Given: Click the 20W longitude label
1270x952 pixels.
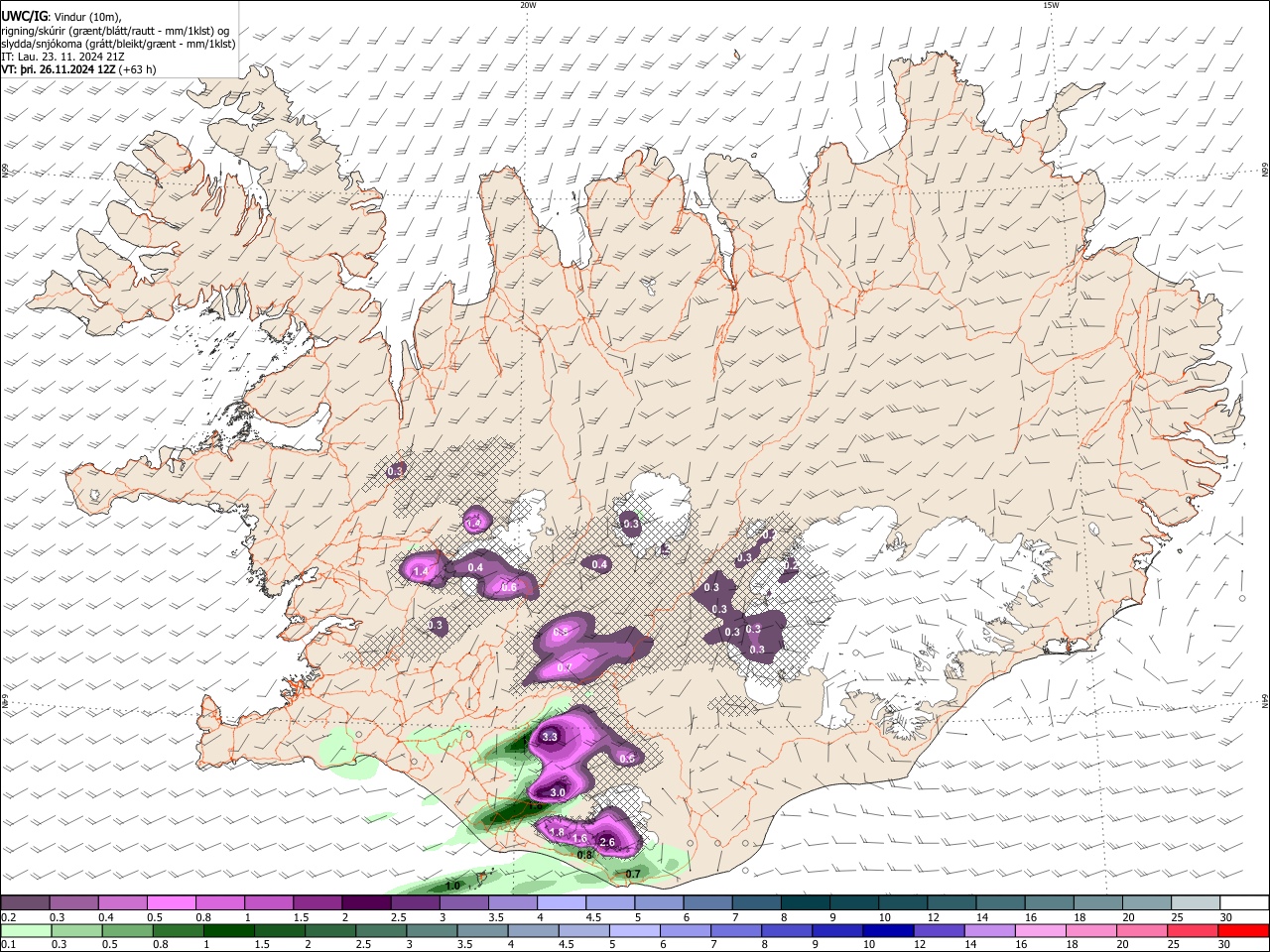Looking at the screenshot, I should 528,5.
